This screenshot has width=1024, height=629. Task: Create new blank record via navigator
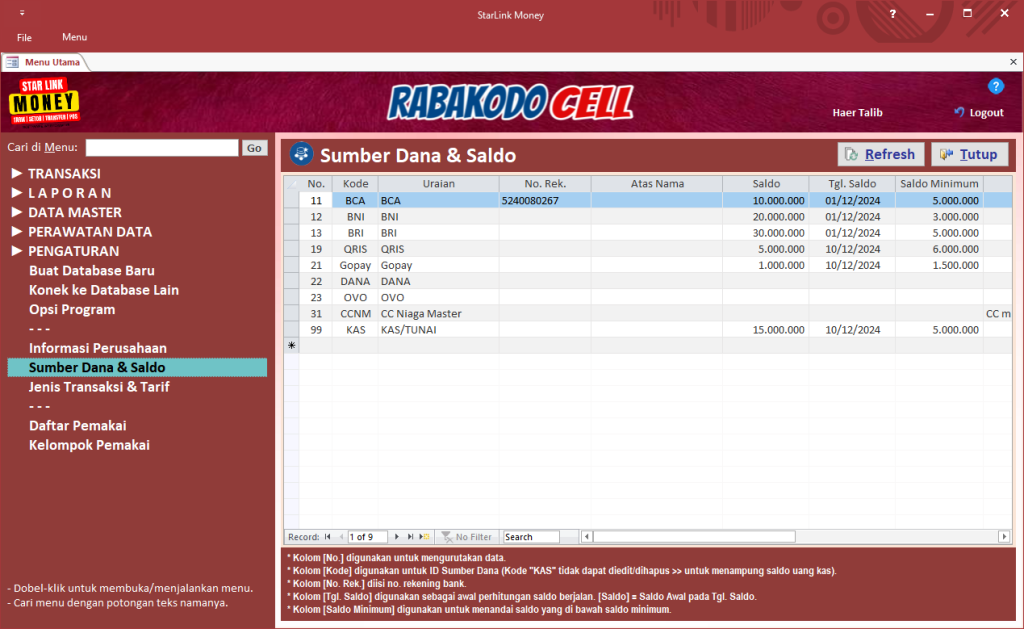(x=424, y=537)
